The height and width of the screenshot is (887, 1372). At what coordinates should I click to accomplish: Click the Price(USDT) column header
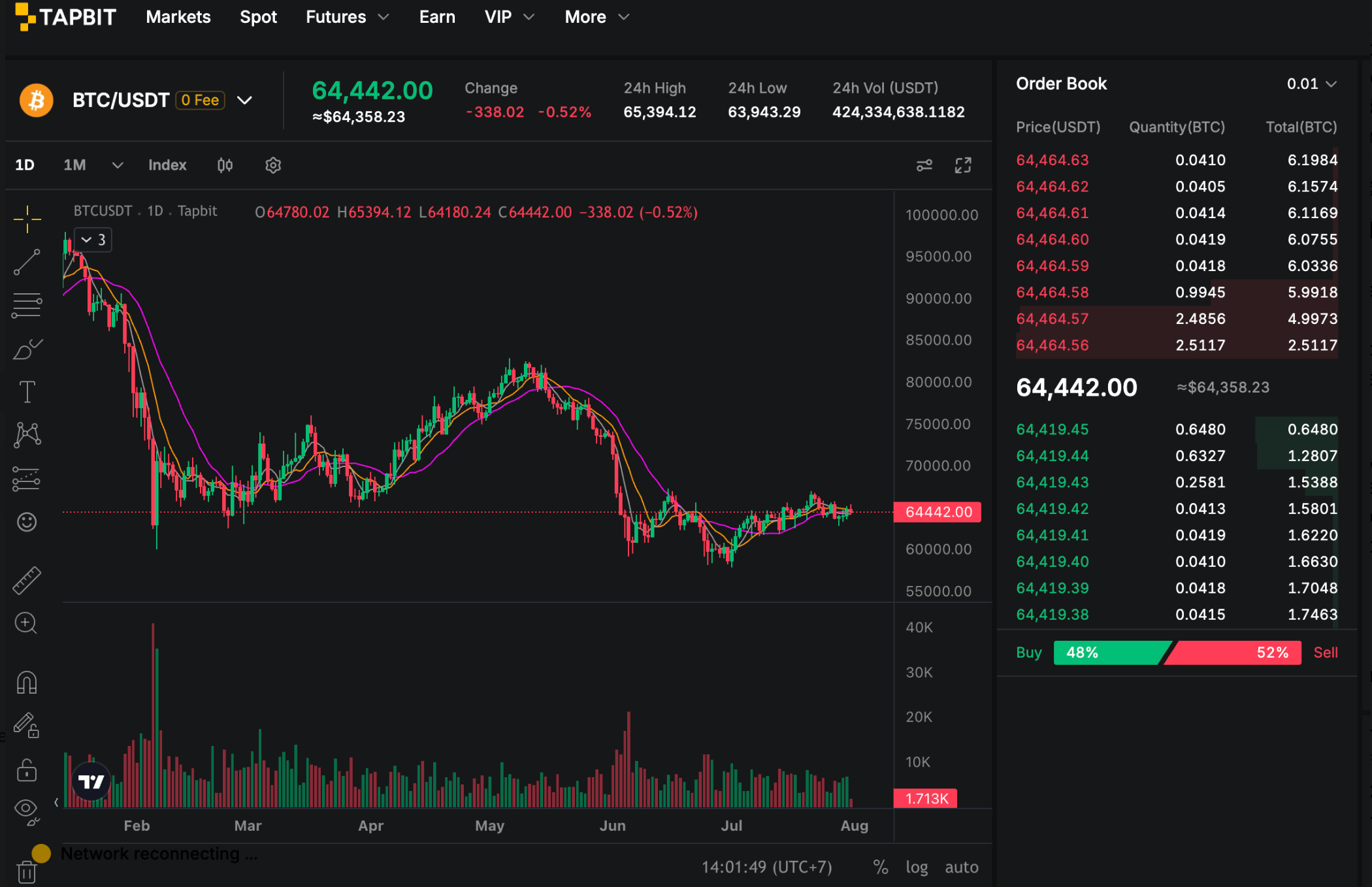click(1058, 127)
